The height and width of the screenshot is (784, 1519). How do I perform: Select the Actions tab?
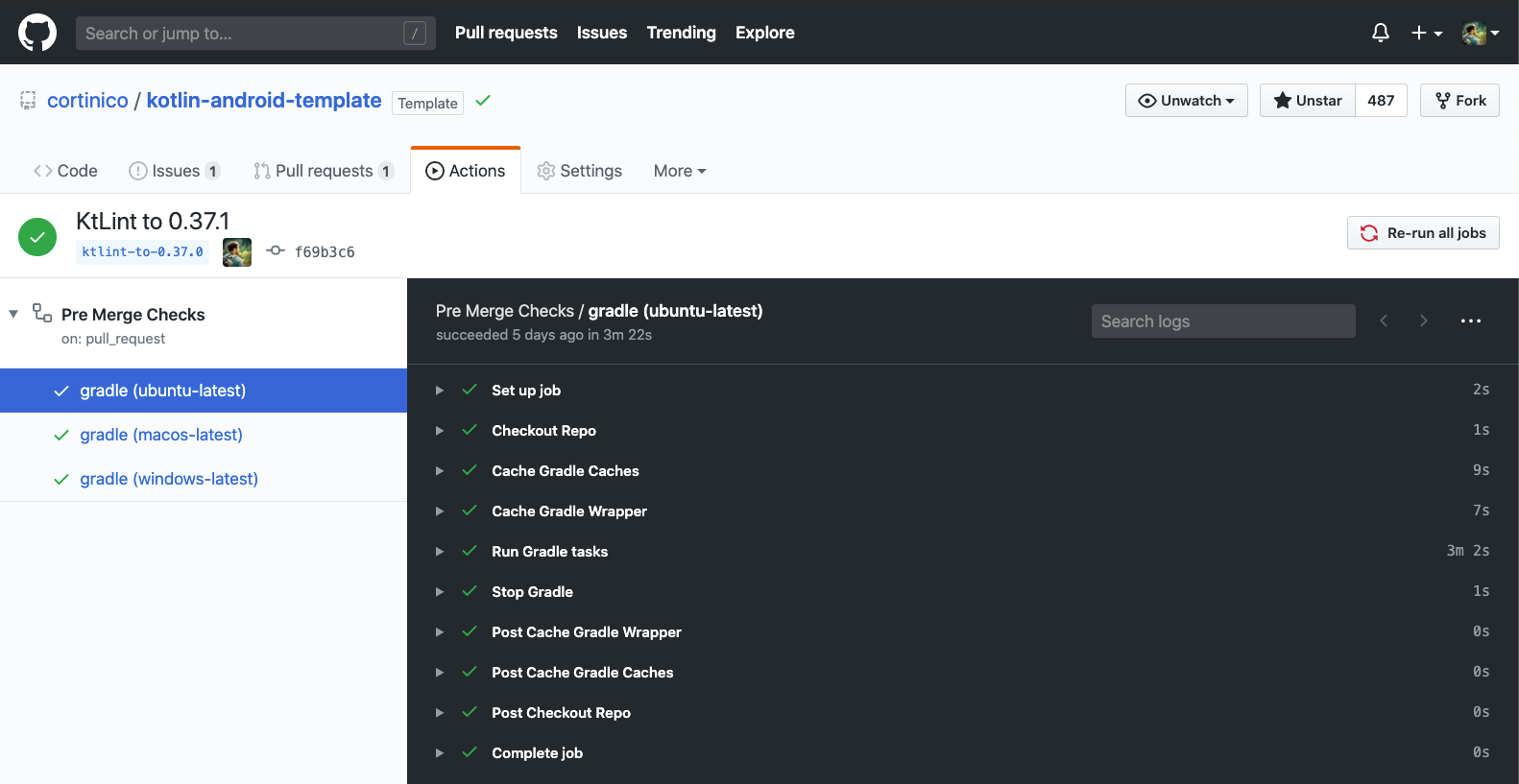[466, 171]
